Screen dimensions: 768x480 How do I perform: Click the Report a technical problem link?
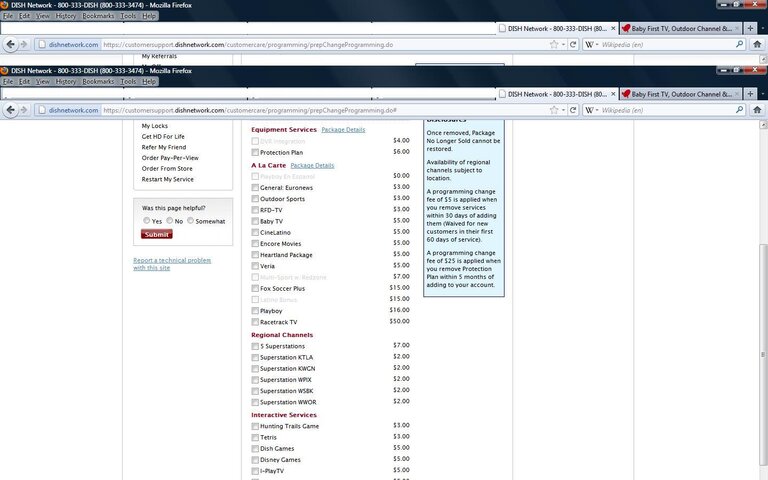[172, 264]
